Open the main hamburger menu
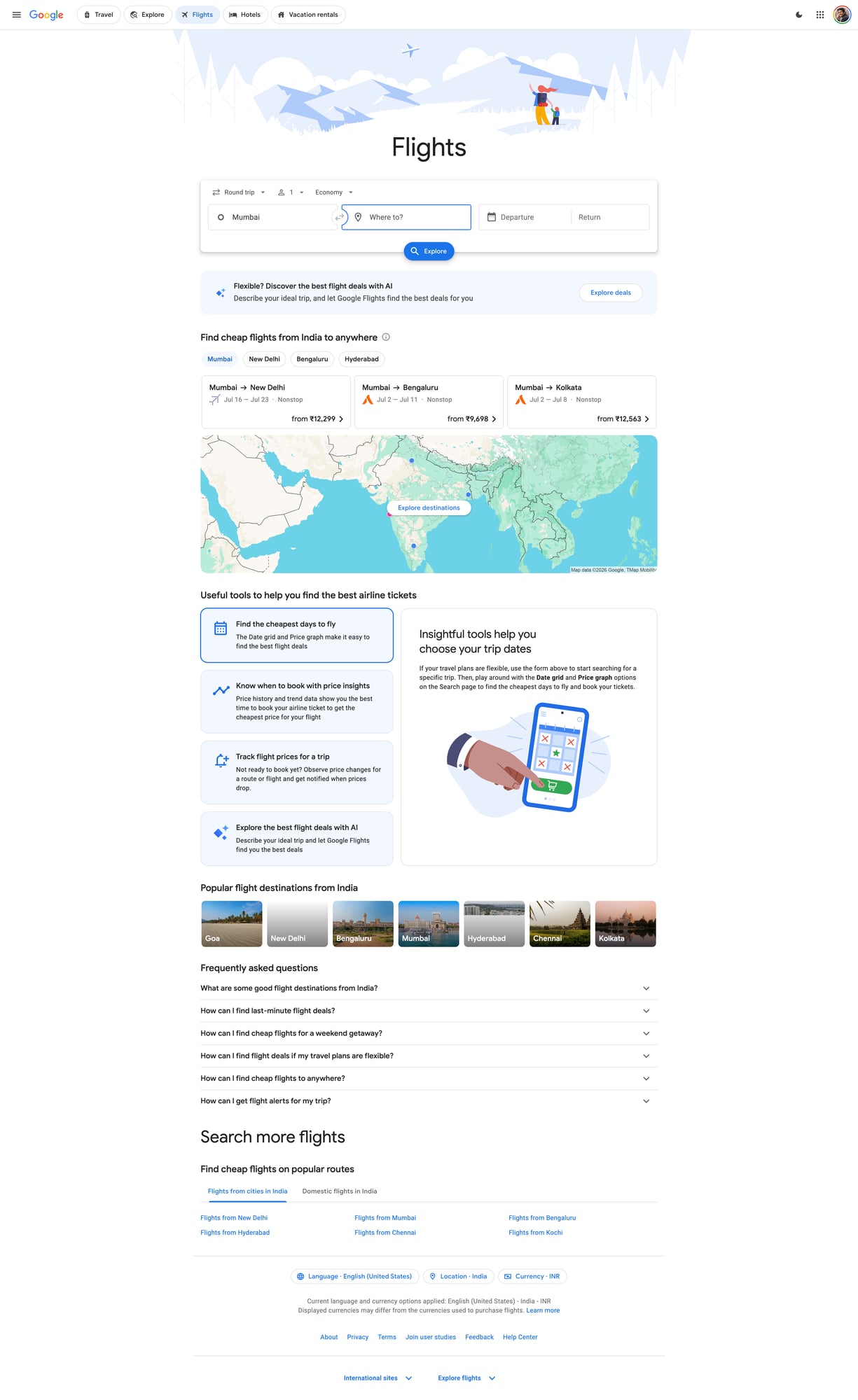858x1400 pixels. tap(16, 15)
